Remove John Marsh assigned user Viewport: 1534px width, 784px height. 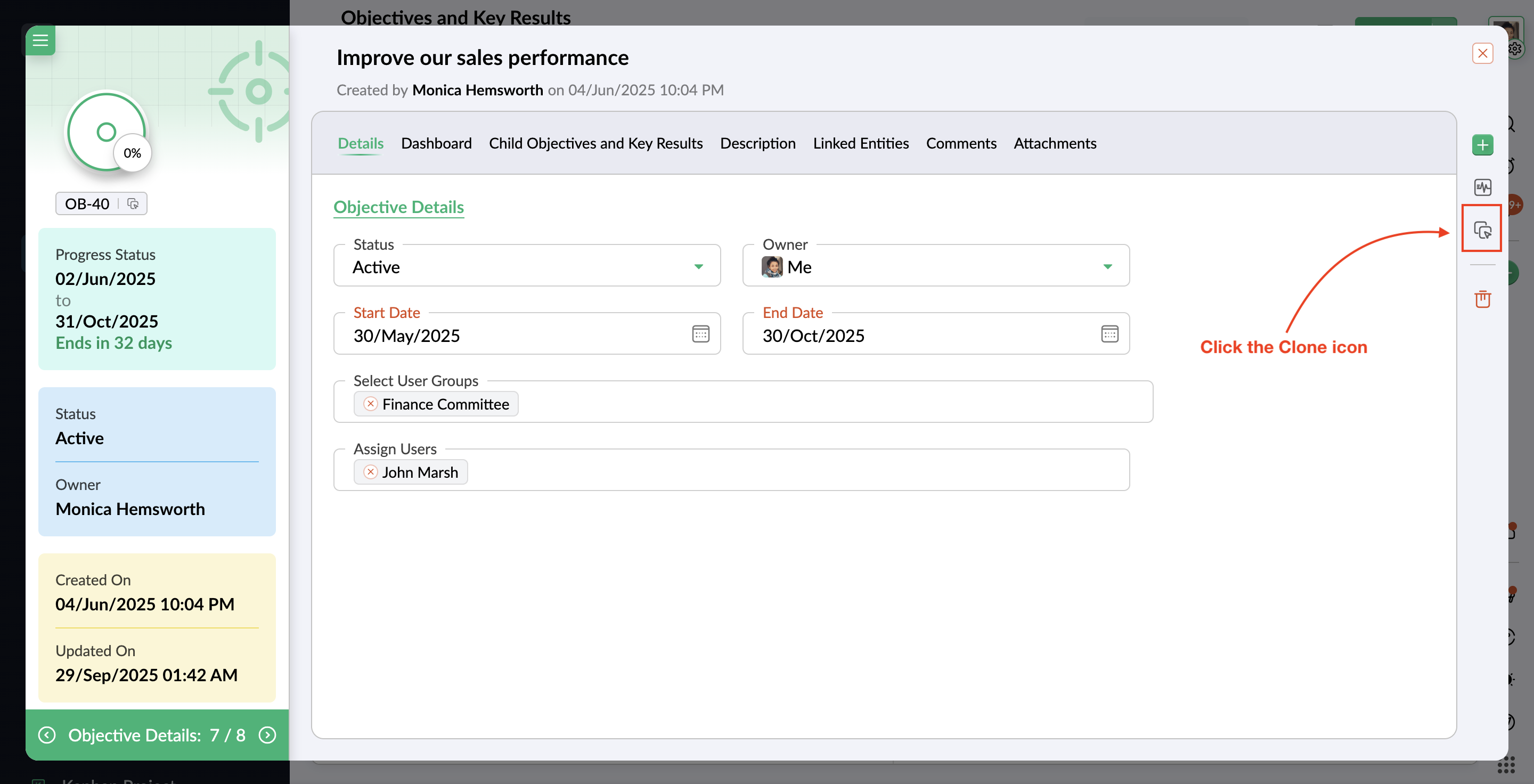[x=370, y=472]
